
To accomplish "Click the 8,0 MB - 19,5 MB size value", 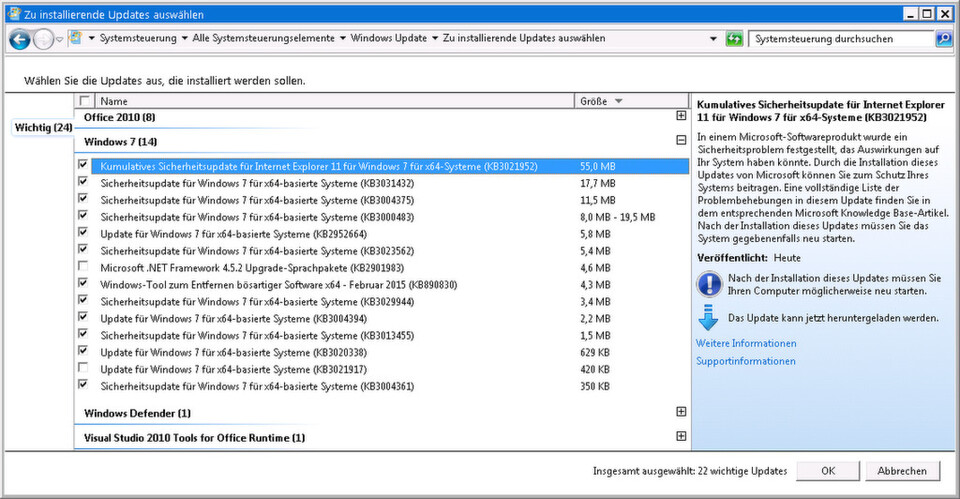I will pyautogui.click(x=618, y=217).
